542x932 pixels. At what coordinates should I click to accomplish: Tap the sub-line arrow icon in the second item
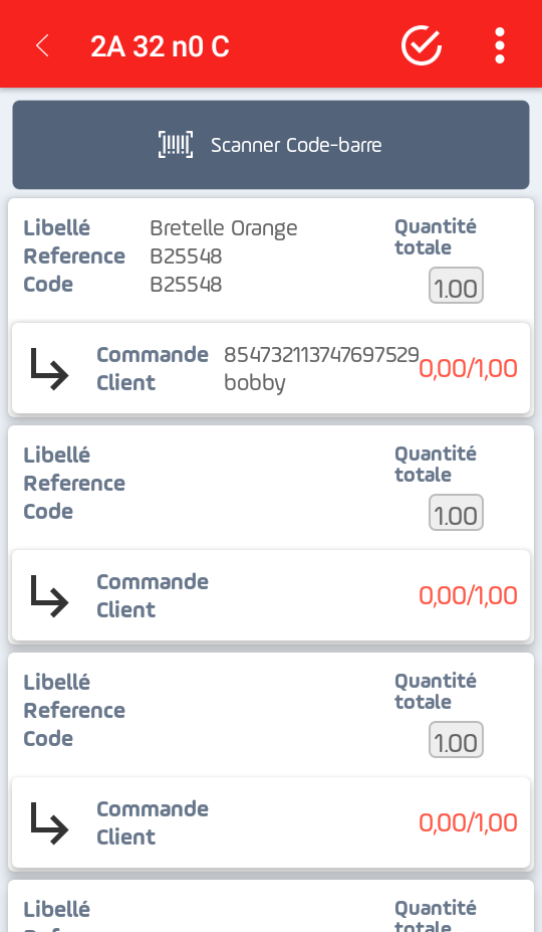(49, 596)
